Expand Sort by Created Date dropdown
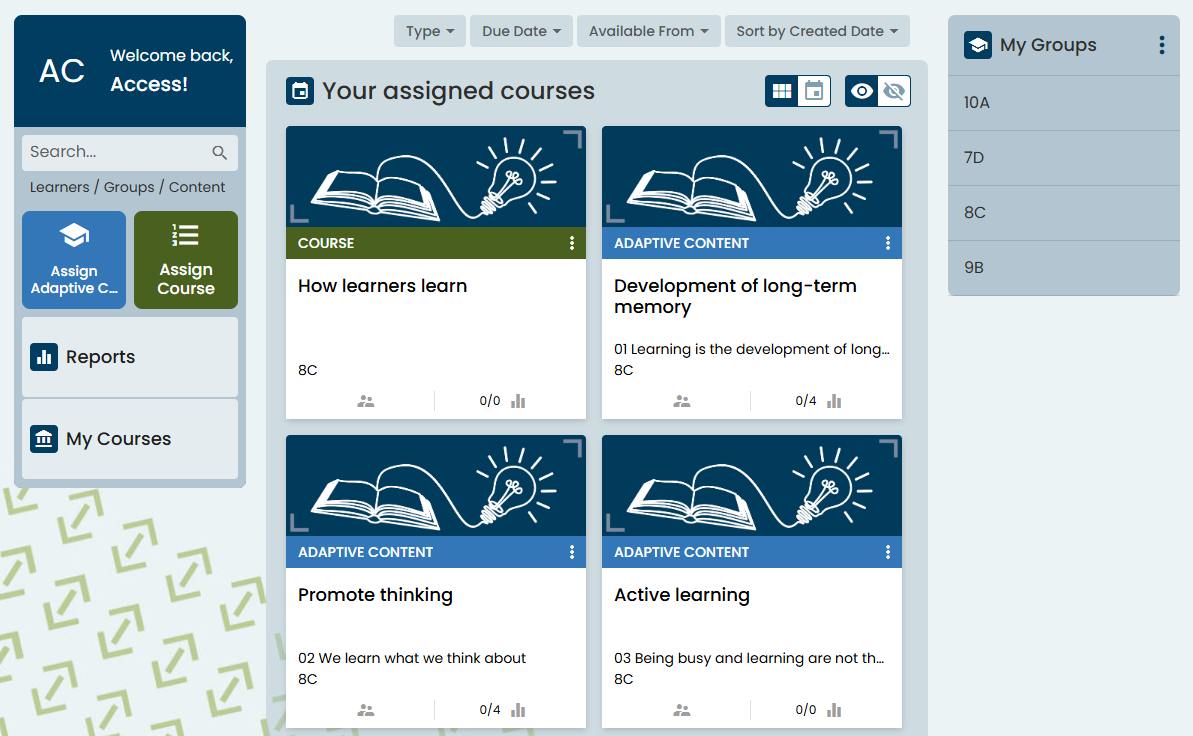 [816, 31]
